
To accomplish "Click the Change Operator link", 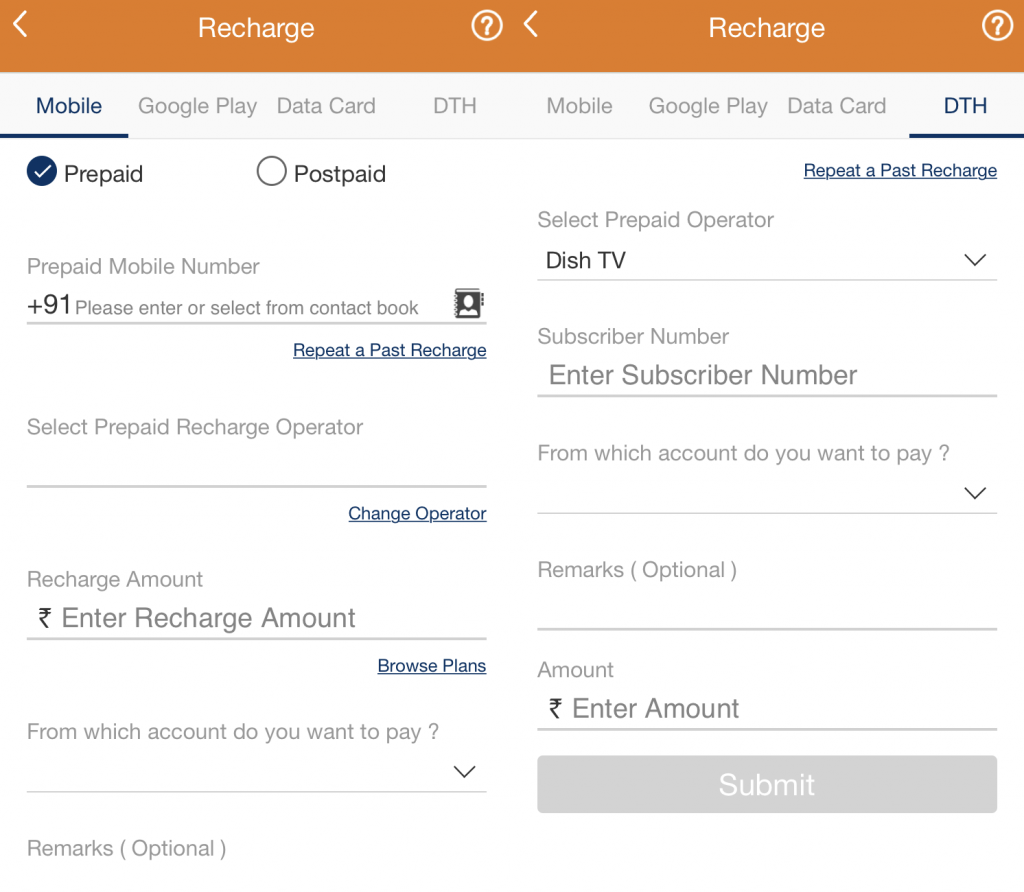I will point(417,513).
